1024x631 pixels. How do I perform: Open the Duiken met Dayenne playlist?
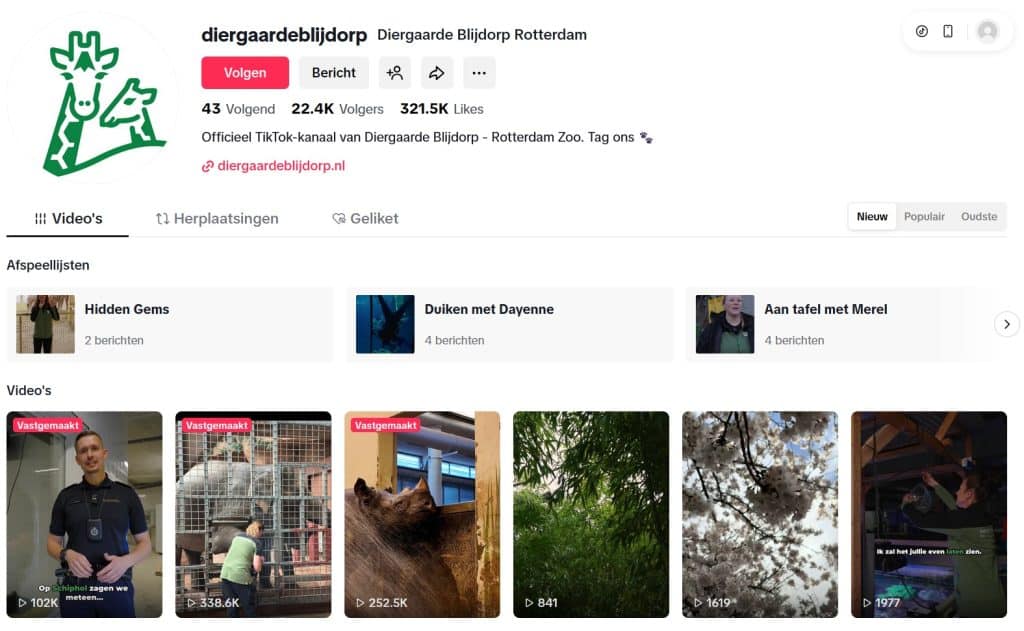tap(509, 324)
